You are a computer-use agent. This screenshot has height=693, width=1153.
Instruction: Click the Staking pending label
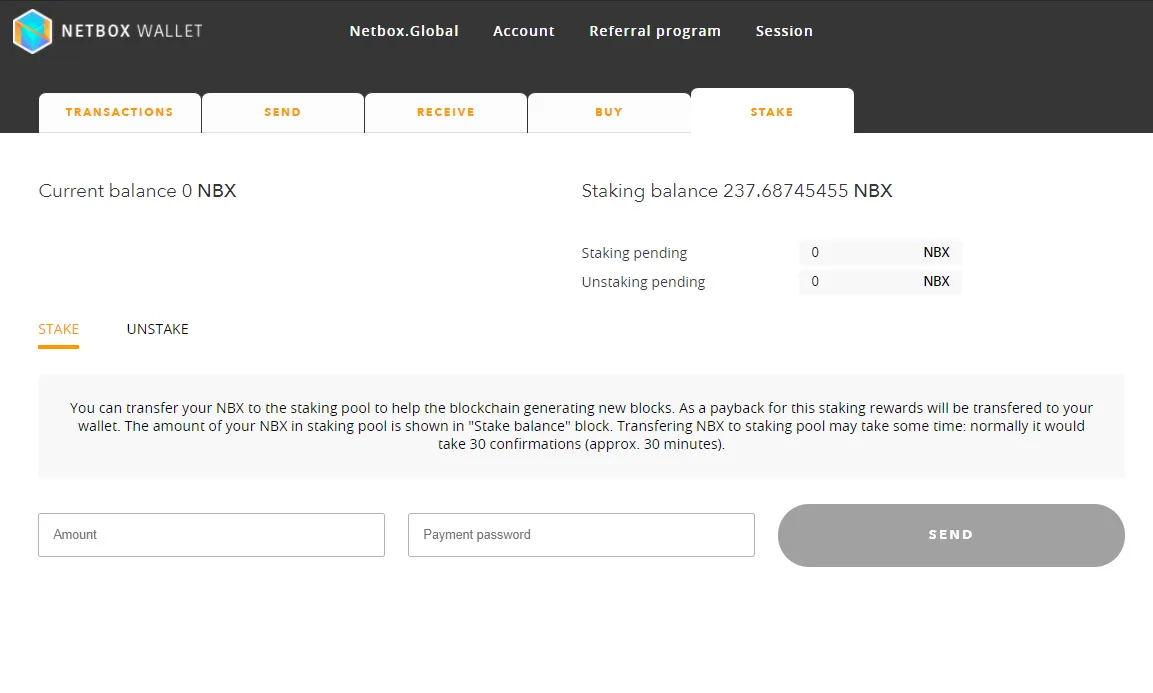(635, 253)
